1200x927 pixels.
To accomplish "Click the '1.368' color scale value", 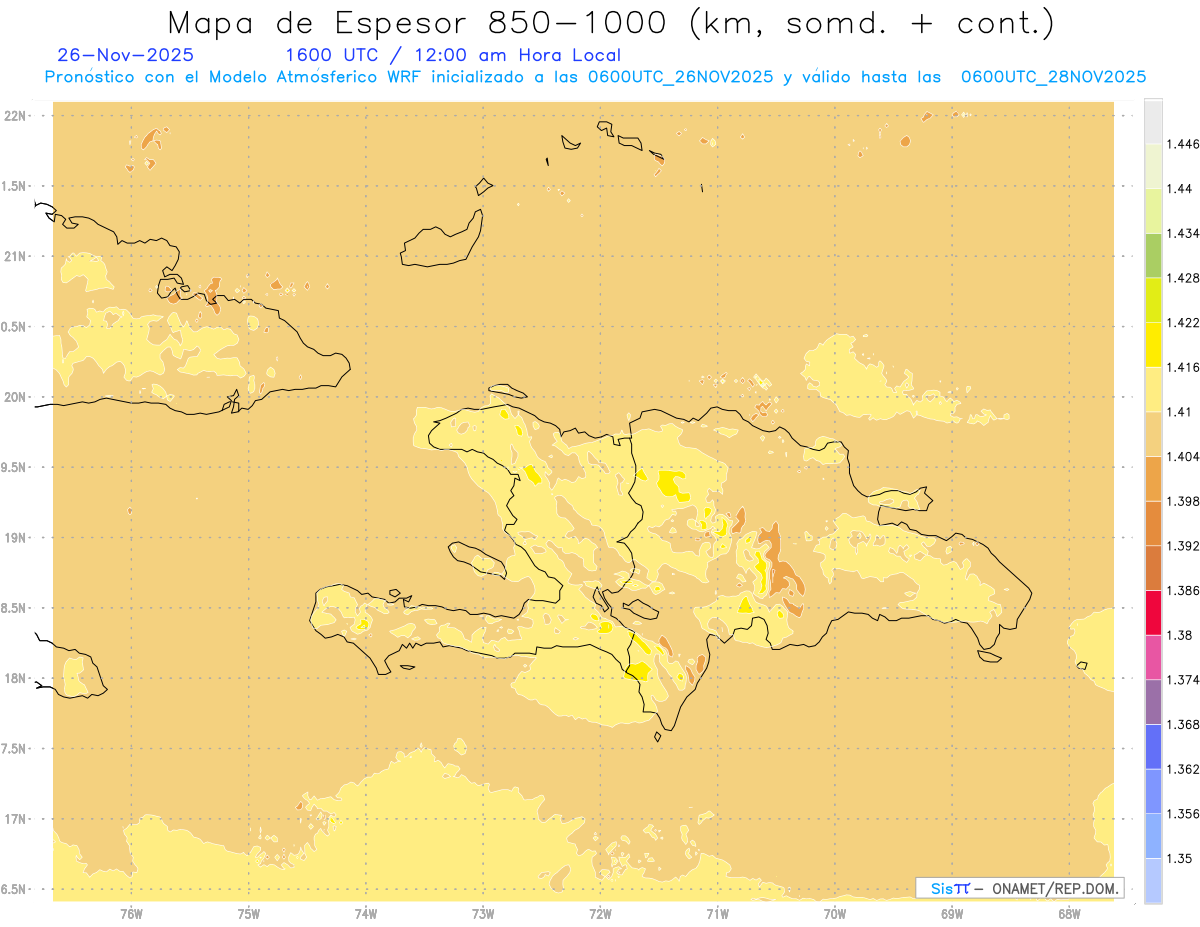I will [x=1183, y=724].
